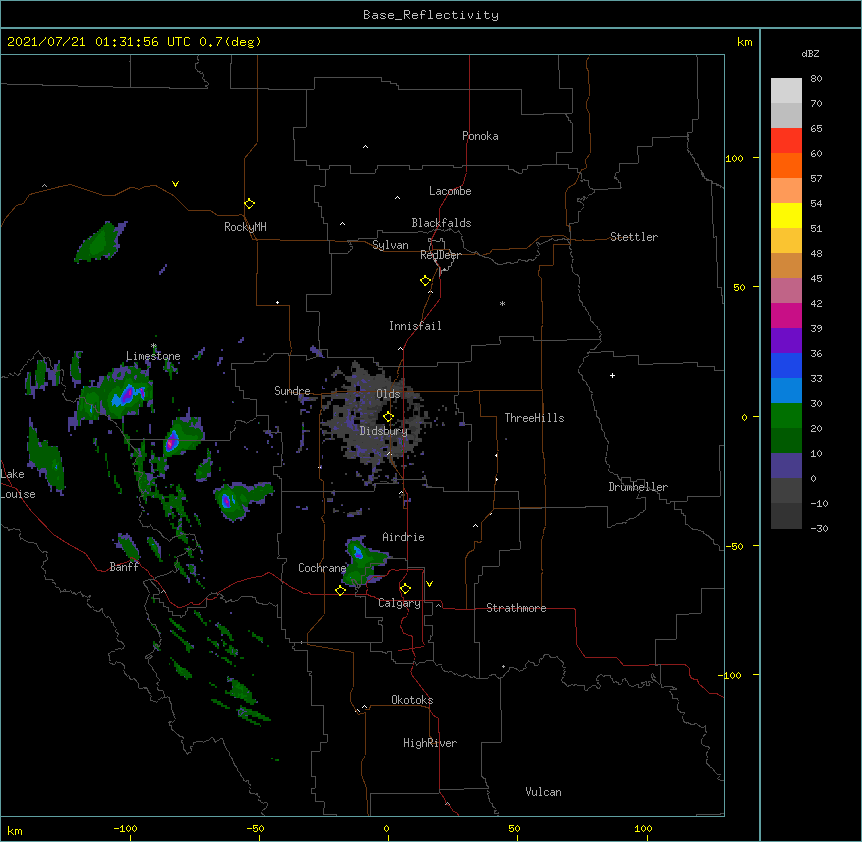Click the green echo west of RockyMH

pos(101,241)
